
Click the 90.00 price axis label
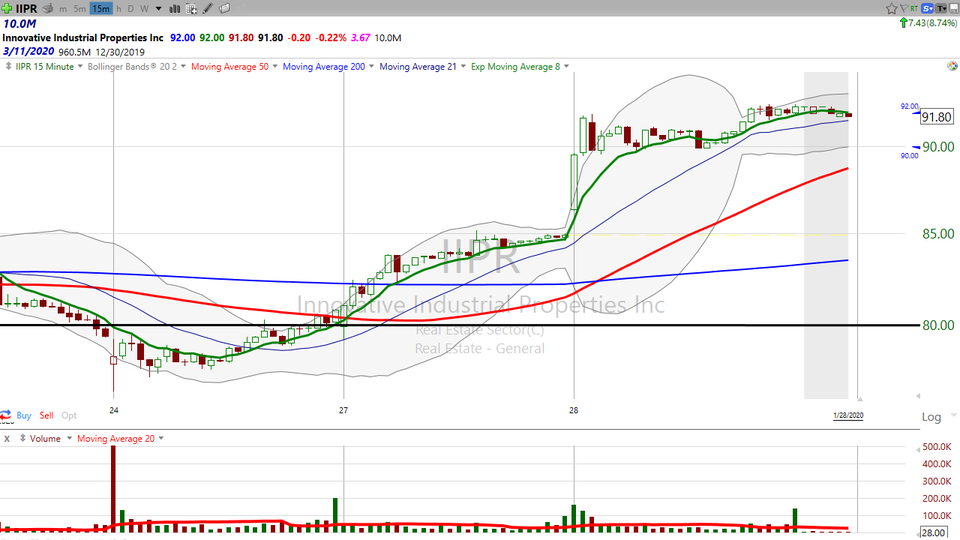coord(939,147)
